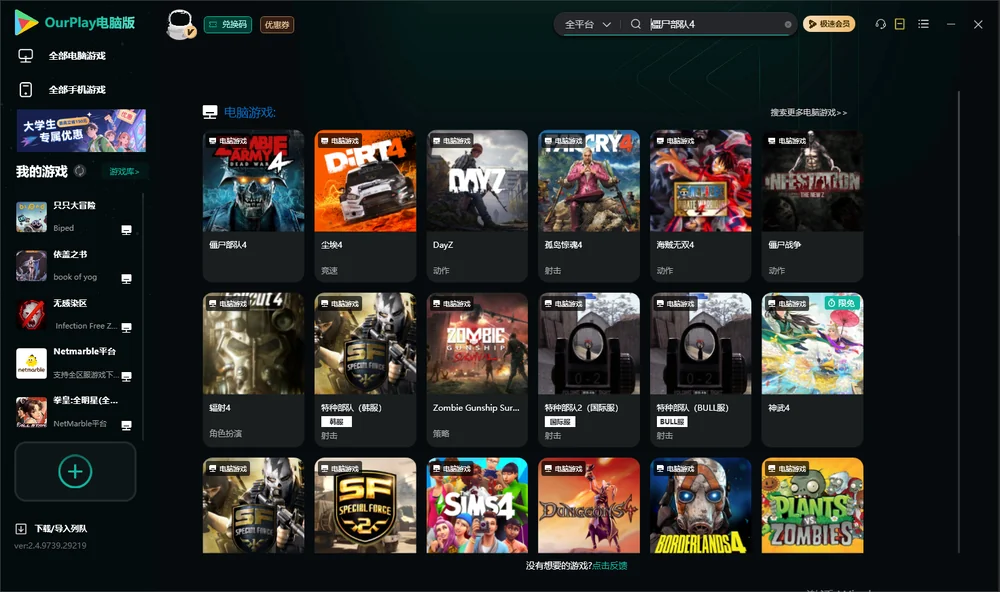Open the 辐射4 Fallout 4 card
The image size is (1000, 592).
(x=253, y=369)
